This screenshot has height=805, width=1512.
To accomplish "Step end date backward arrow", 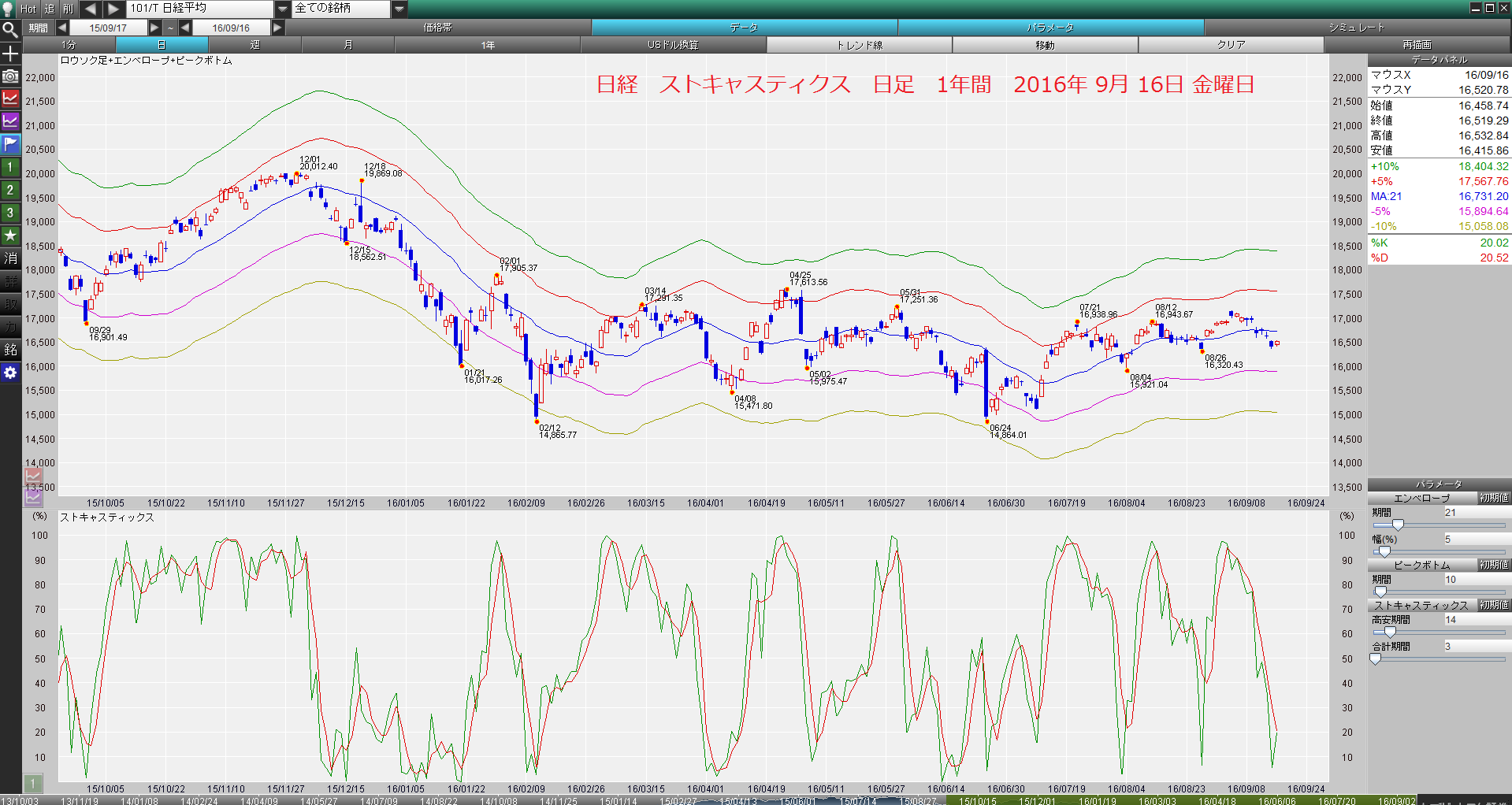I will [x=185, y=28].
